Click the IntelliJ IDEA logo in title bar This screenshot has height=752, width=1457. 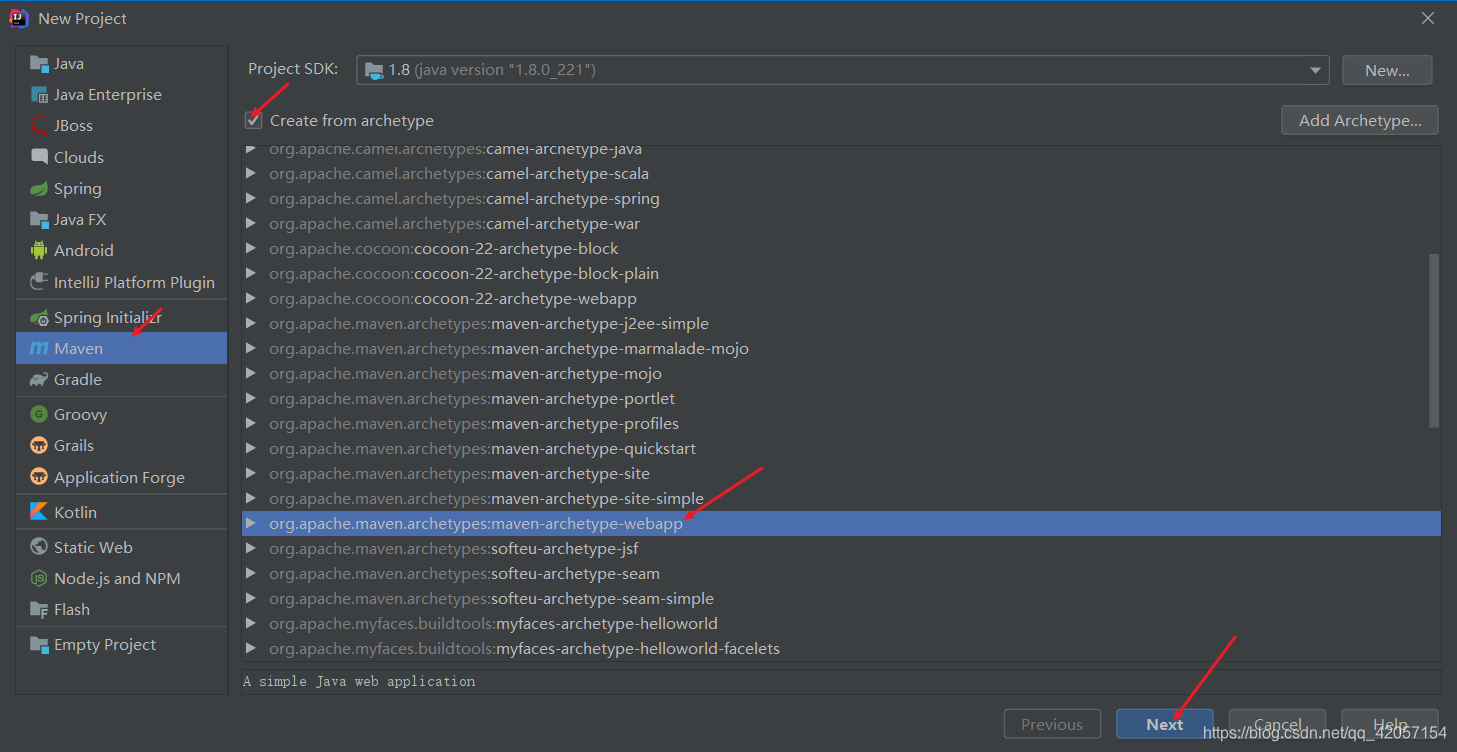coord(19,18)
